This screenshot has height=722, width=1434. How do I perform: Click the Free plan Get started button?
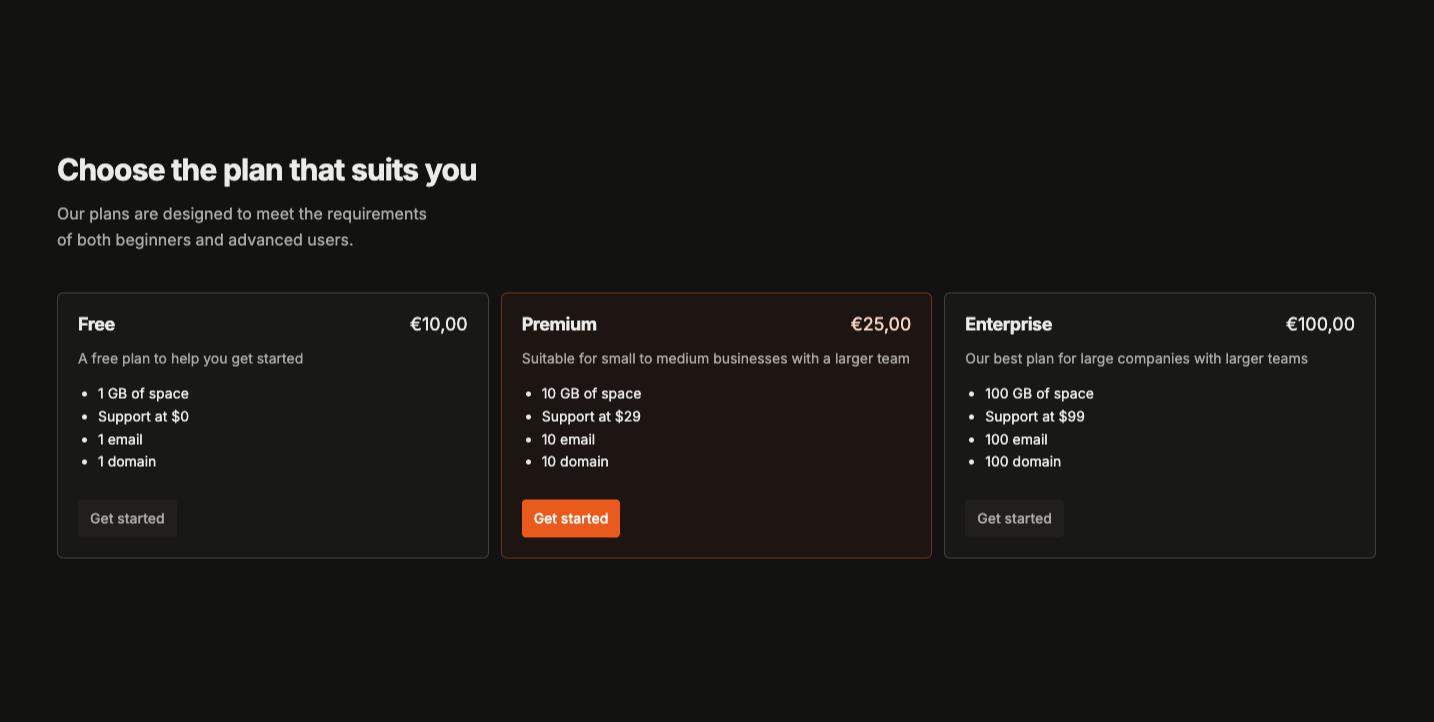(x=127, y=518)
